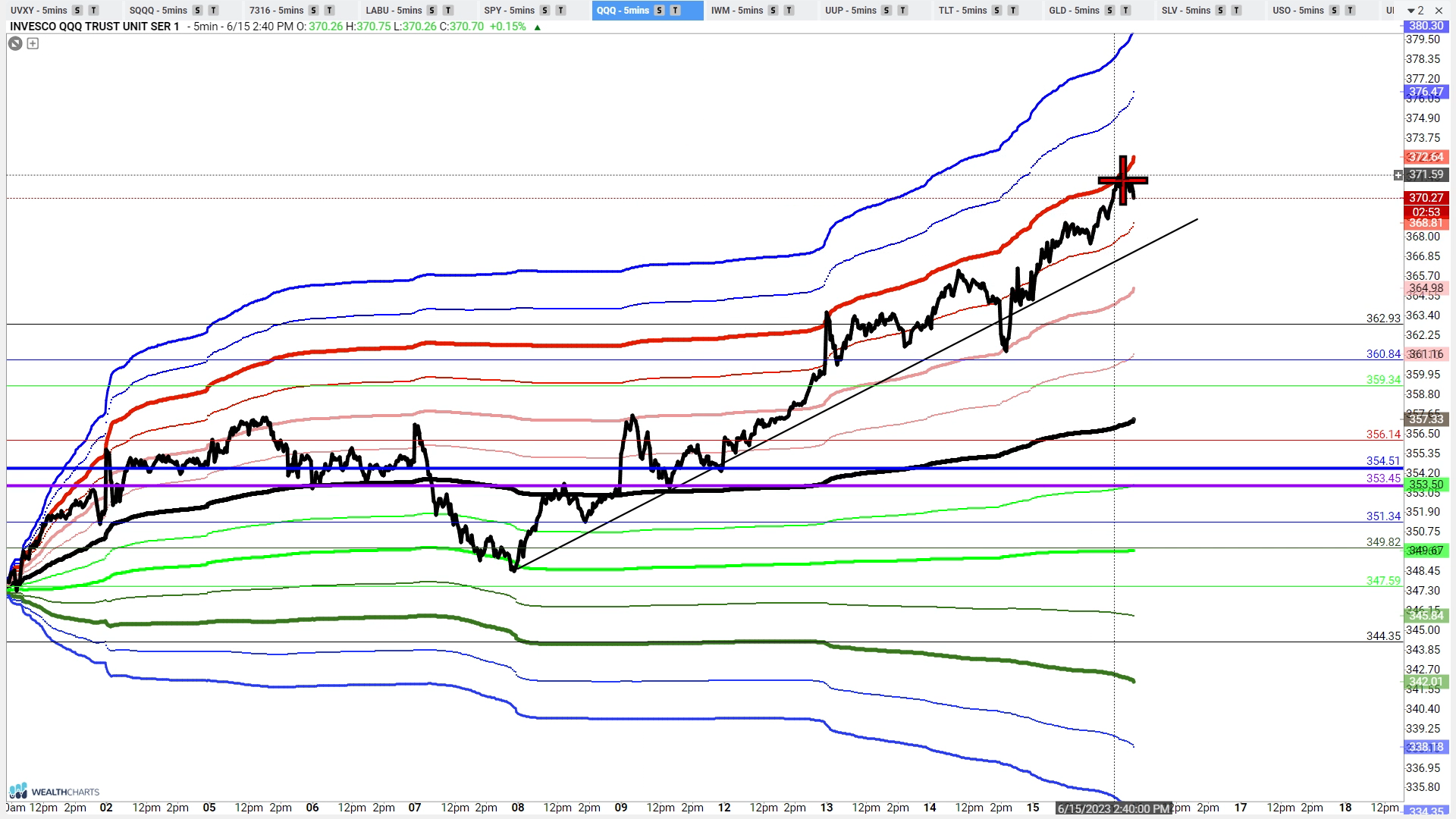Click the red crosshair marker on chart
The height and width of the screenshot is (819, 1456).
click(x=1123, y=180)
